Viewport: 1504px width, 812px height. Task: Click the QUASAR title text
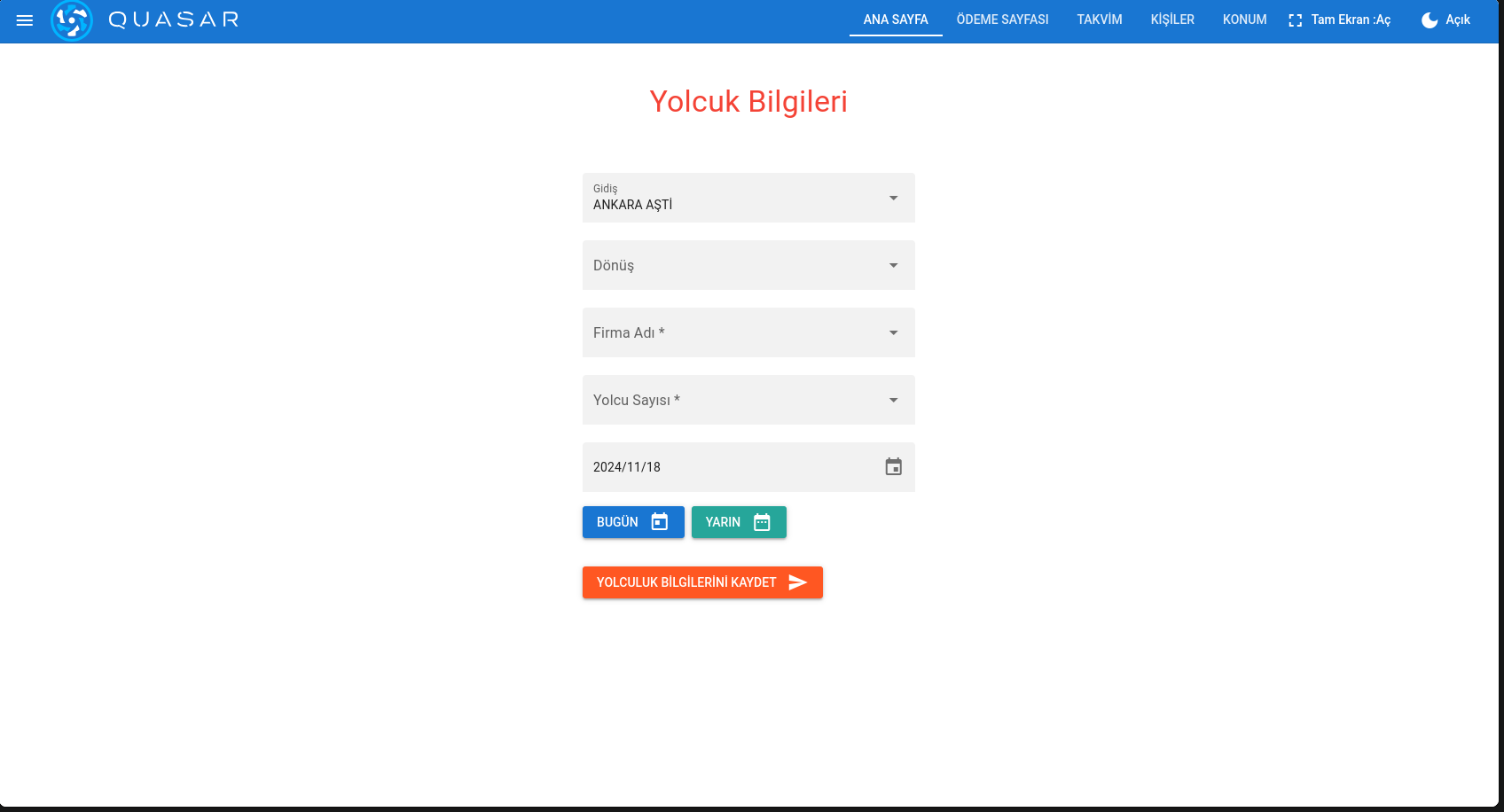174,20
